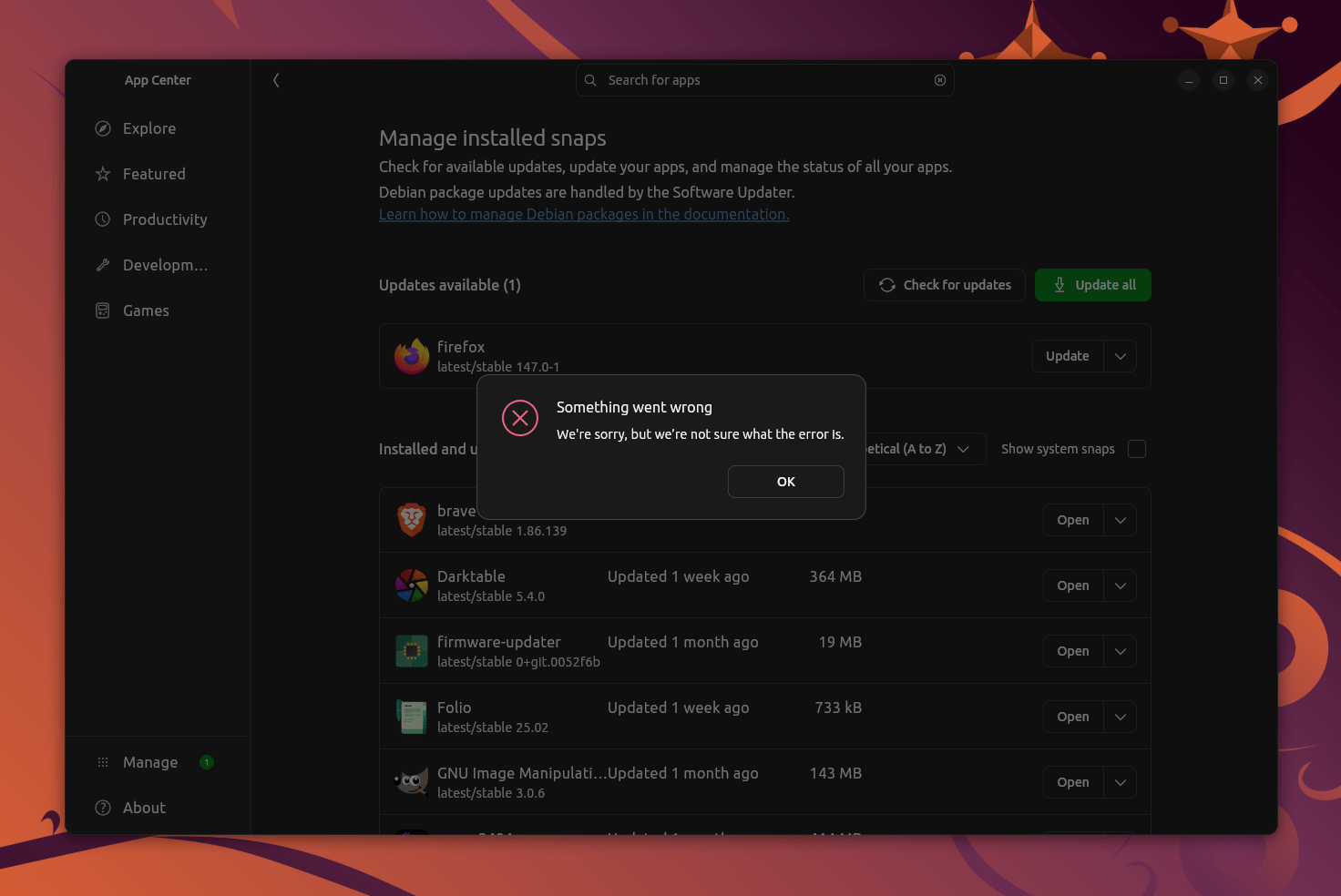Click the Darktable app icon
1341x896 pixels.
411,585
